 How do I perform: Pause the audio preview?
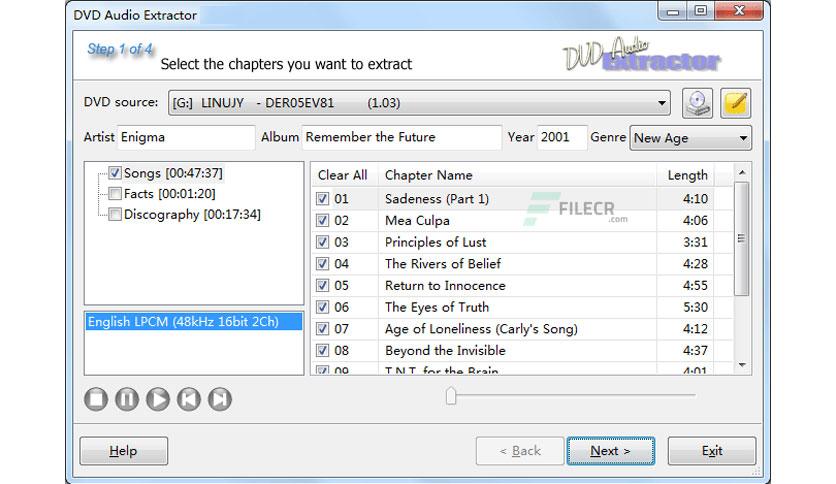click(x=127, y=399)
